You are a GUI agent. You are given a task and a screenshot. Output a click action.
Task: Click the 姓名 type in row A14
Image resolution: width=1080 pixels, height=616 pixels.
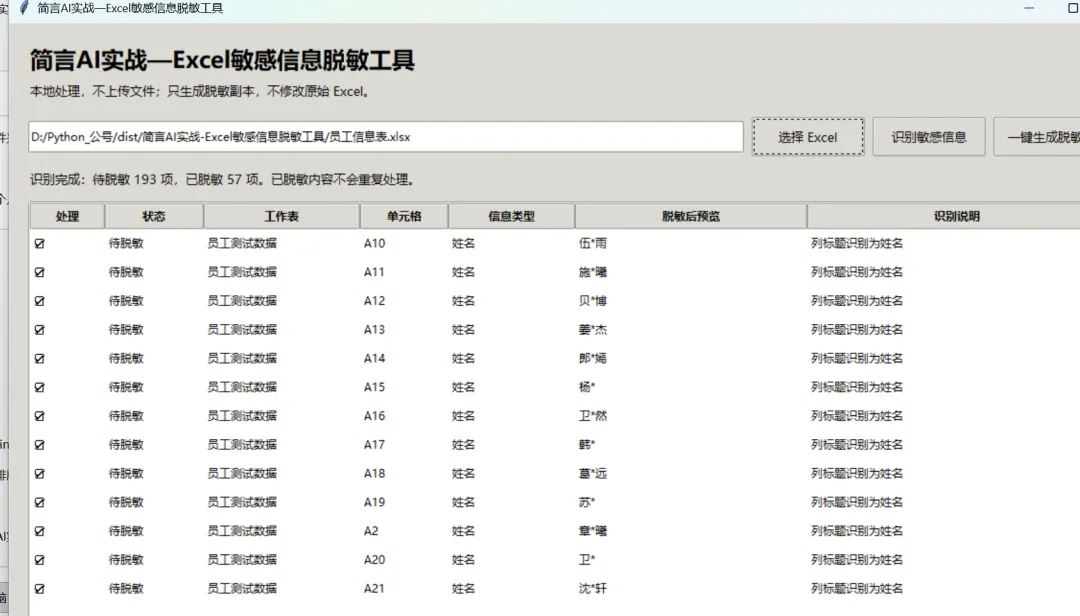click(464, 358)
